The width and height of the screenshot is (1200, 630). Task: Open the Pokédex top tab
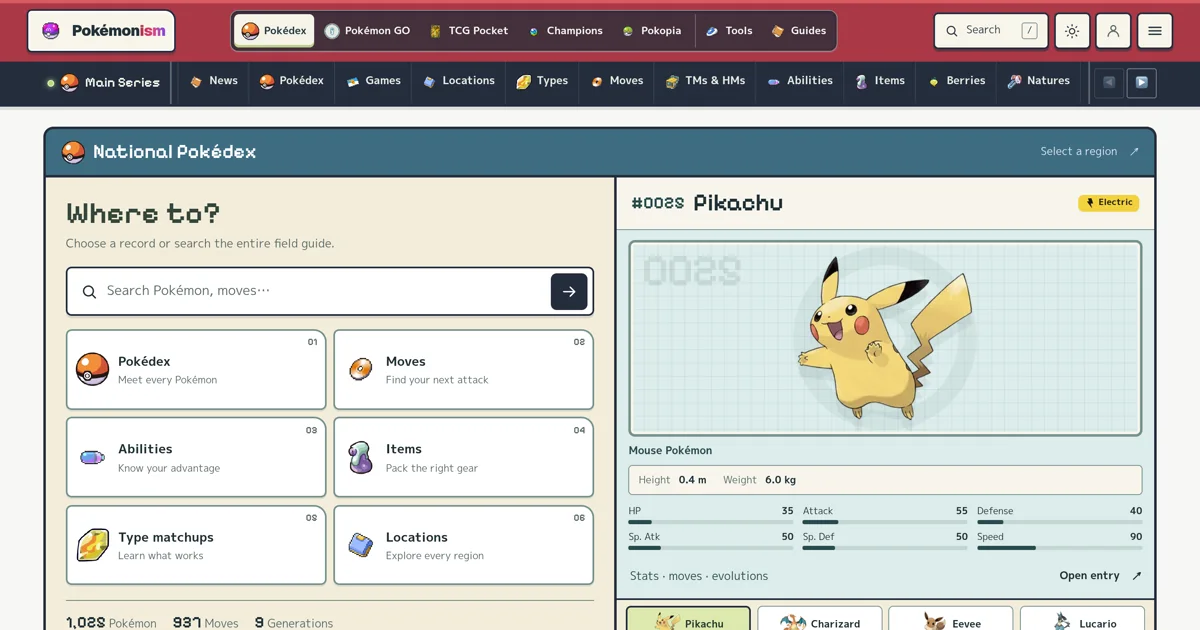(x=274, y=31)
